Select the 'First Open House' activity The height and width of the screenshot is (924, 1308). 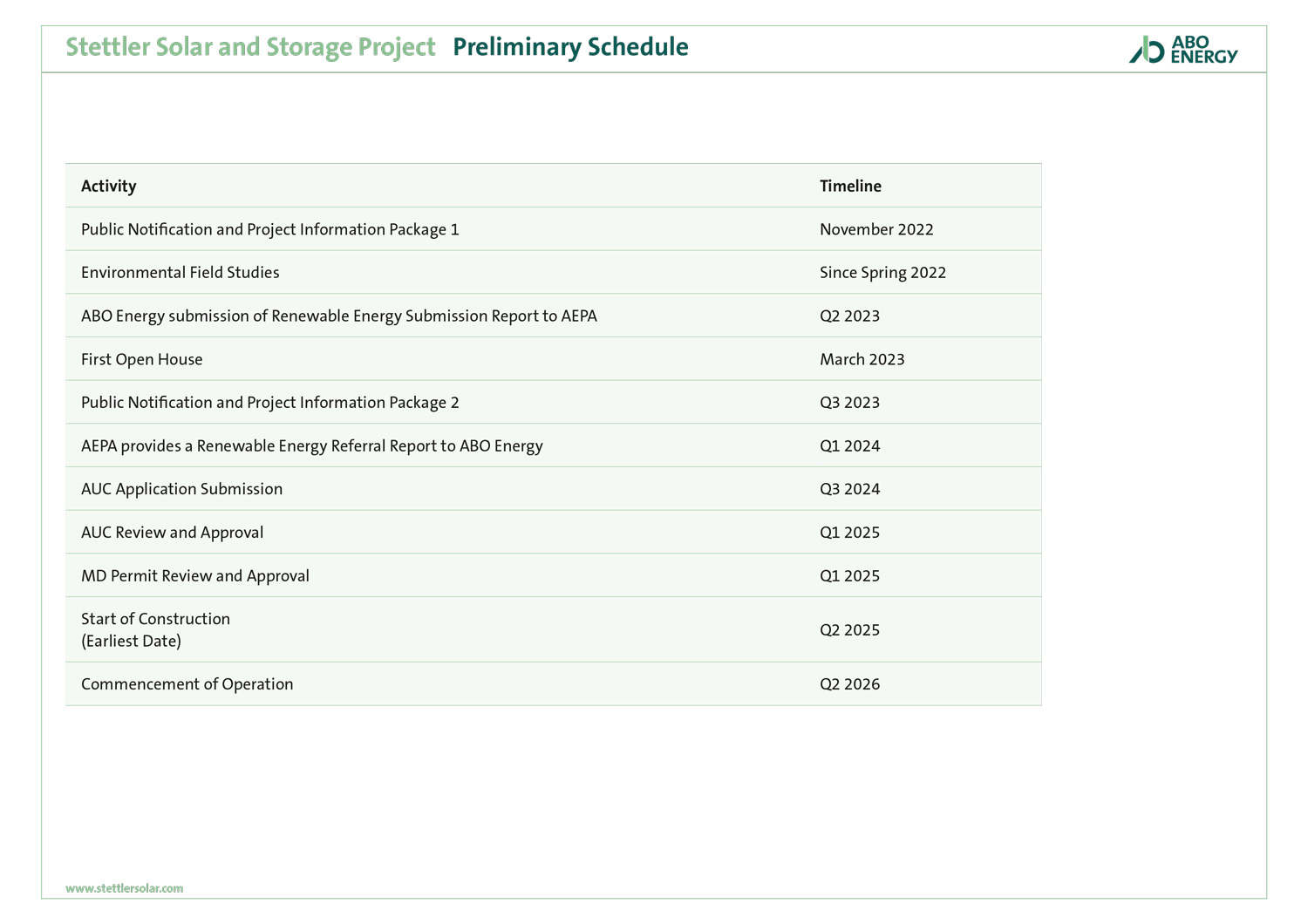click(x=142, y=359)
